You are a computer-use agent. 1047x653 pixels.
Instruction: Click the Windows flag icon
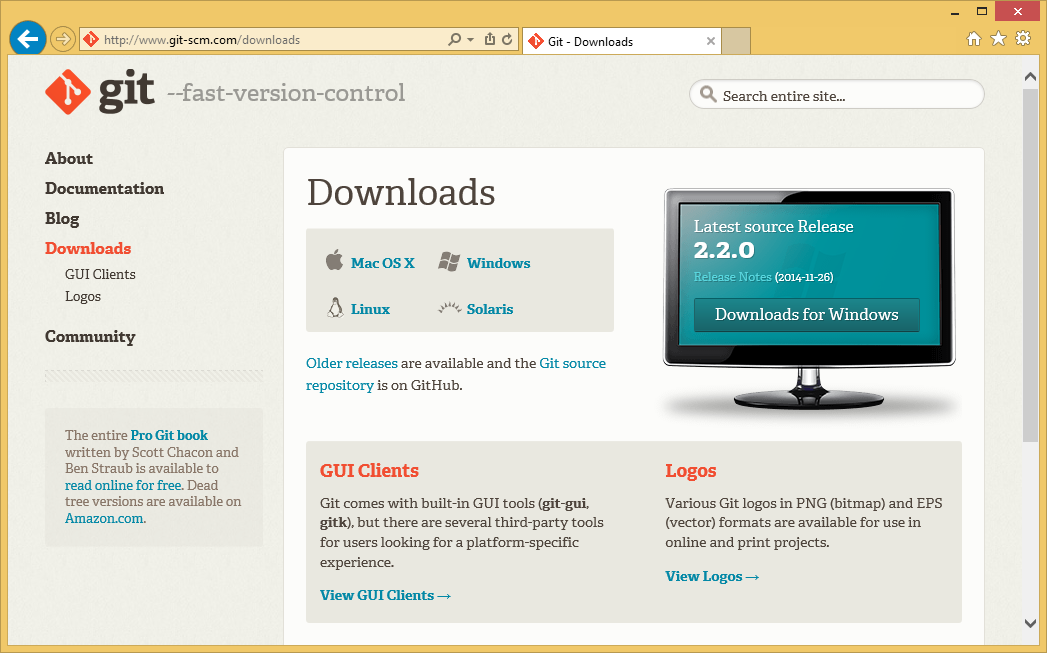click(x=449, y=262)
